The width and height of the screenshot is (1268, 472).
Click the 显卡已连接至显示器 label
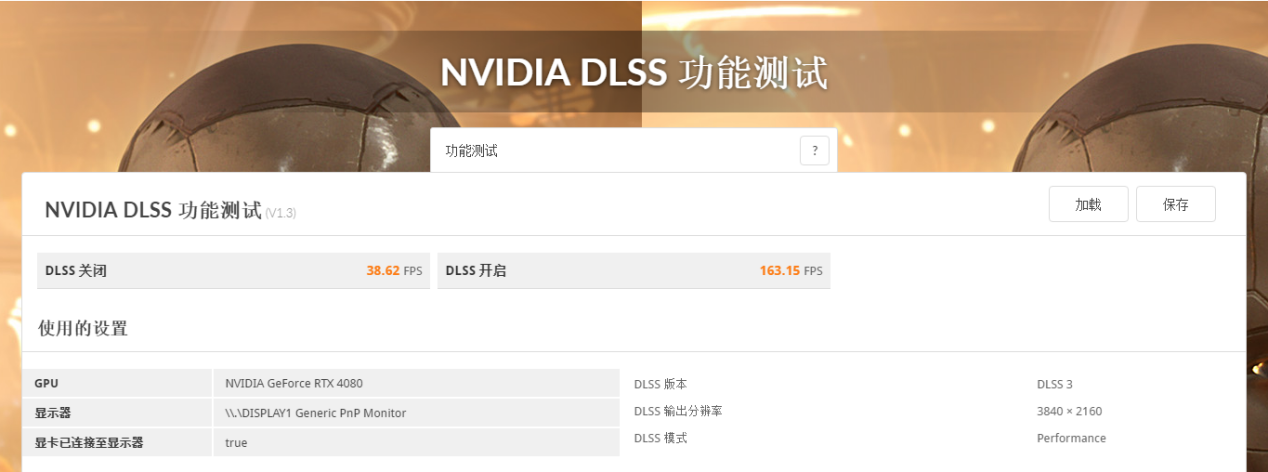(89, 442)
